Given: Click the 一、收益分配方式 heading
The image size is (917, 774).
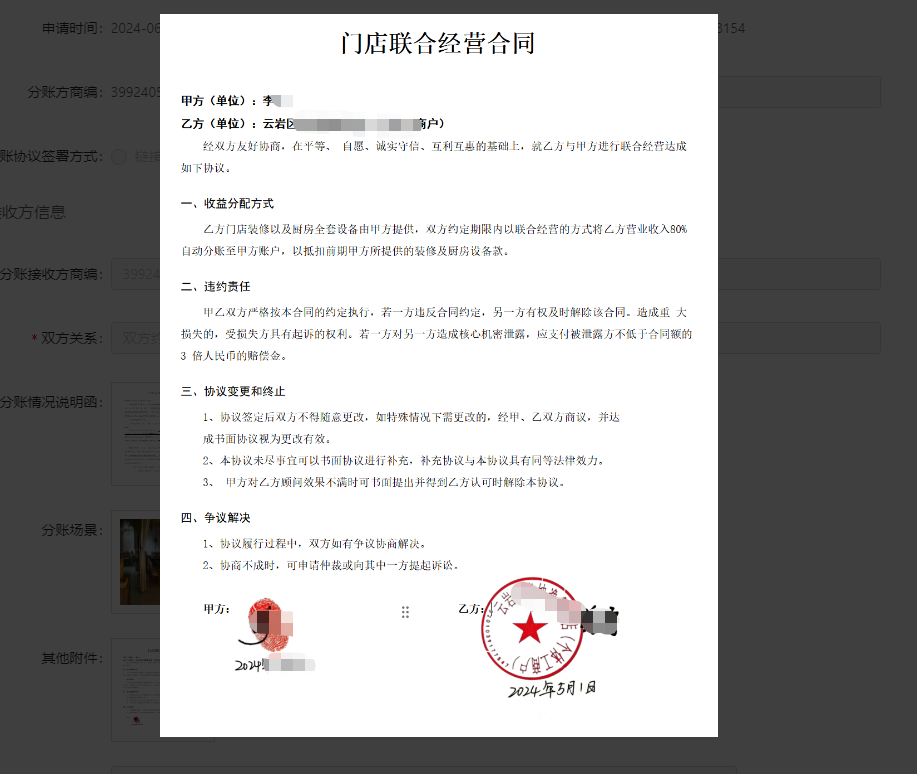Looking at the screenshot, I should click(x=227, y=204).
